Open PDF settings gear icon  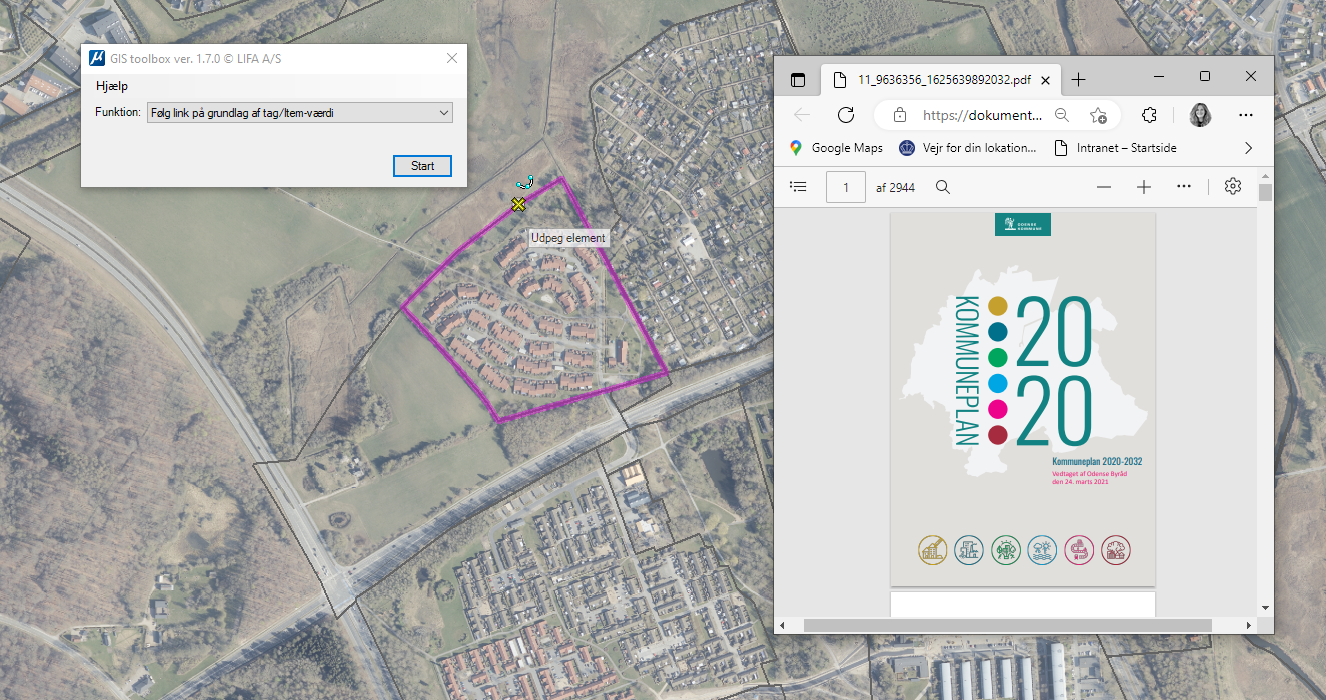[1233, 186]
